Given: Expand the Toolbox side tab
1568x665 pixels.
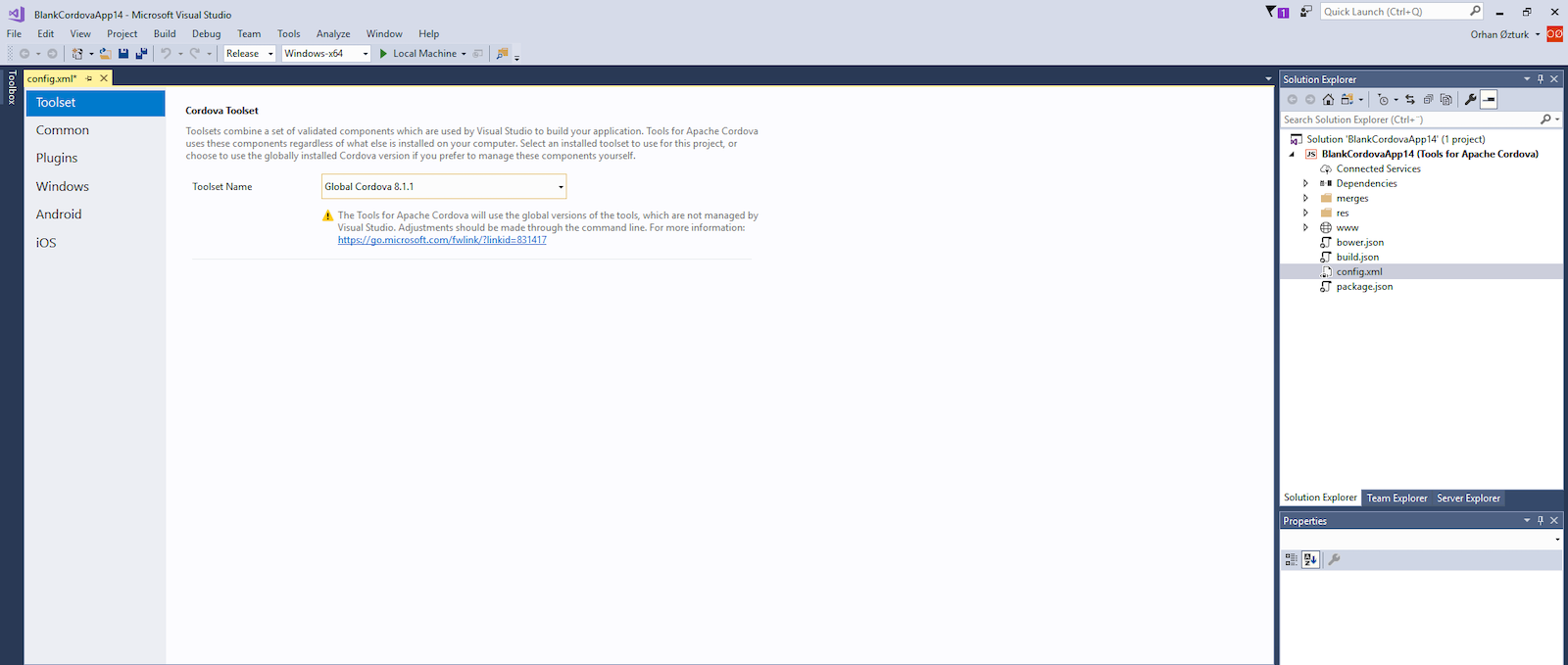Looking at the screenshot, I should [x=12, y=87].
